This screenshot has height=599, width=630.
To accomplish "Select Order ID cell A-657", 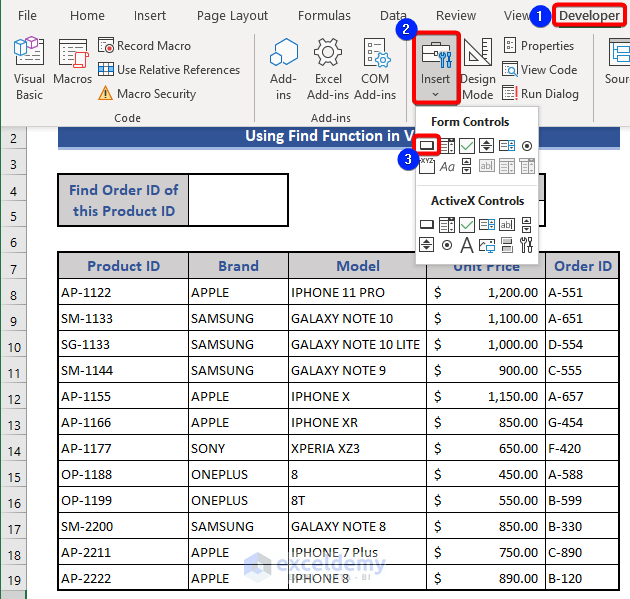I will point(583,396).
